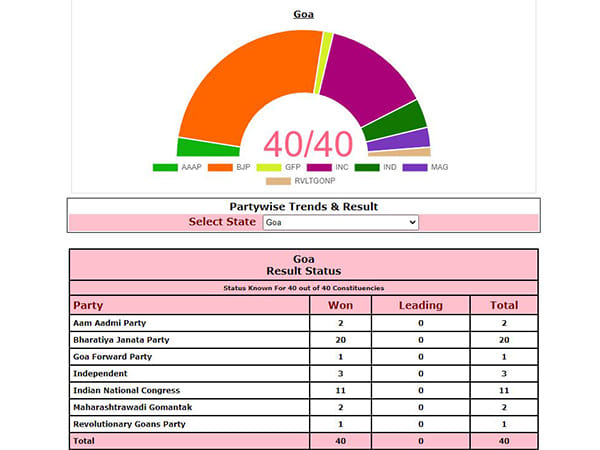Select the Indian National Congress row name
Image resolution: width=600 pixels, height=450 pixels.
[x=126, y=390]
